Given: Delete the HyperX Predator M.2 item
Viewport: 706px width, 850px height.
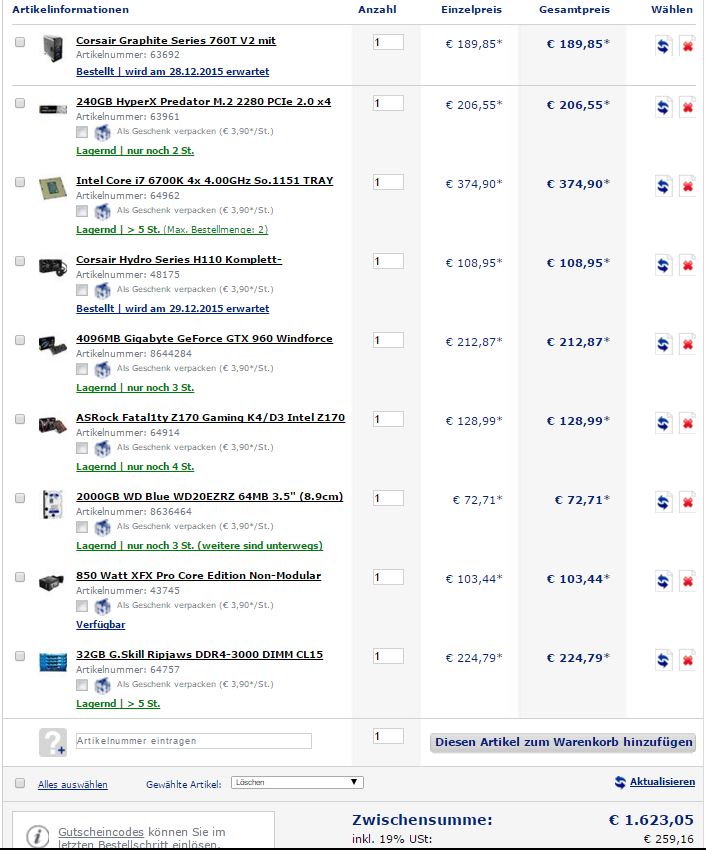Looking at the screenshot, I should pyautogui.click(x=687, y=107).
